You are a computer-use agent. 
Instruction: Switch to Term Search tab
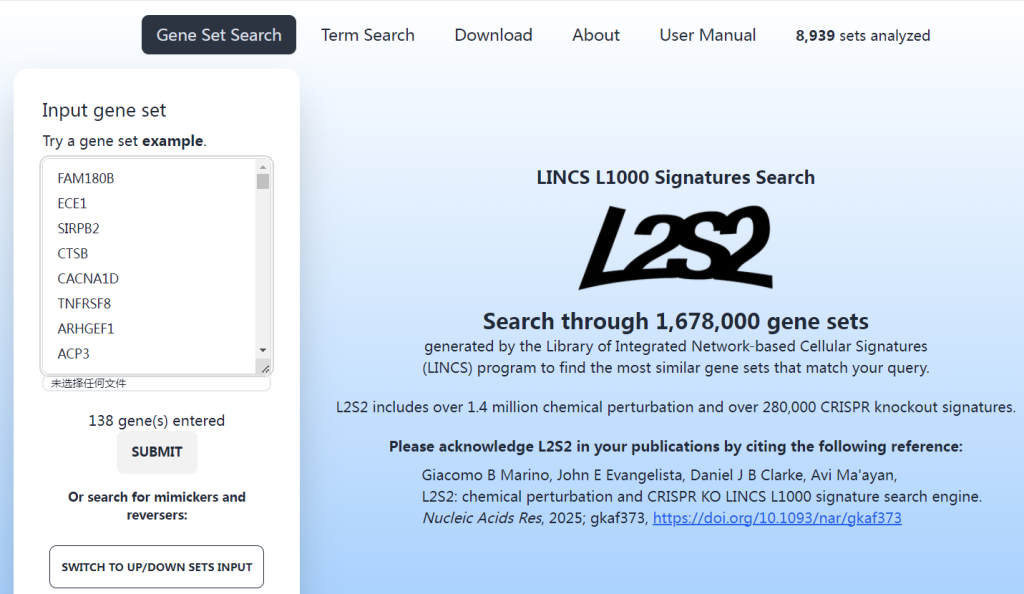click(x=368, y=35)
